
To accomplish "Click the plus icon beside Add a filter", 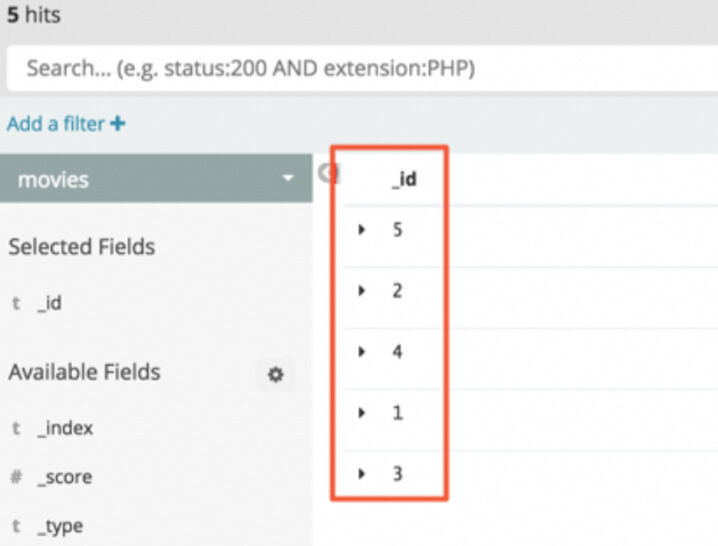I will tap(118, 124).
